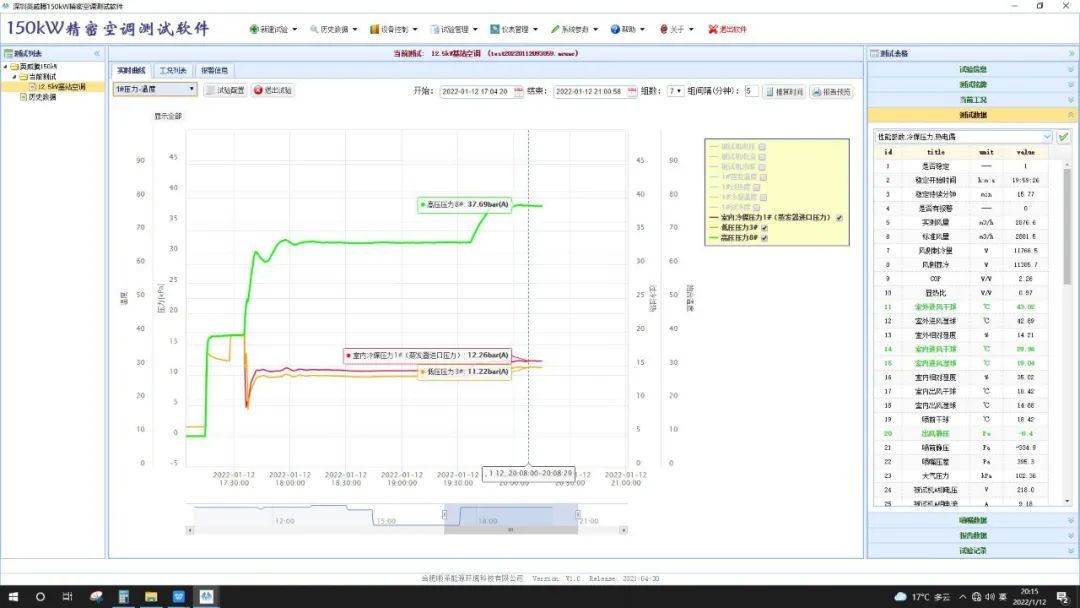The height and width of the screenshot is (608, 1080).
Task: Untick the 室内冷媒压力1# legend checkbox
Action: tap(840, 218)
